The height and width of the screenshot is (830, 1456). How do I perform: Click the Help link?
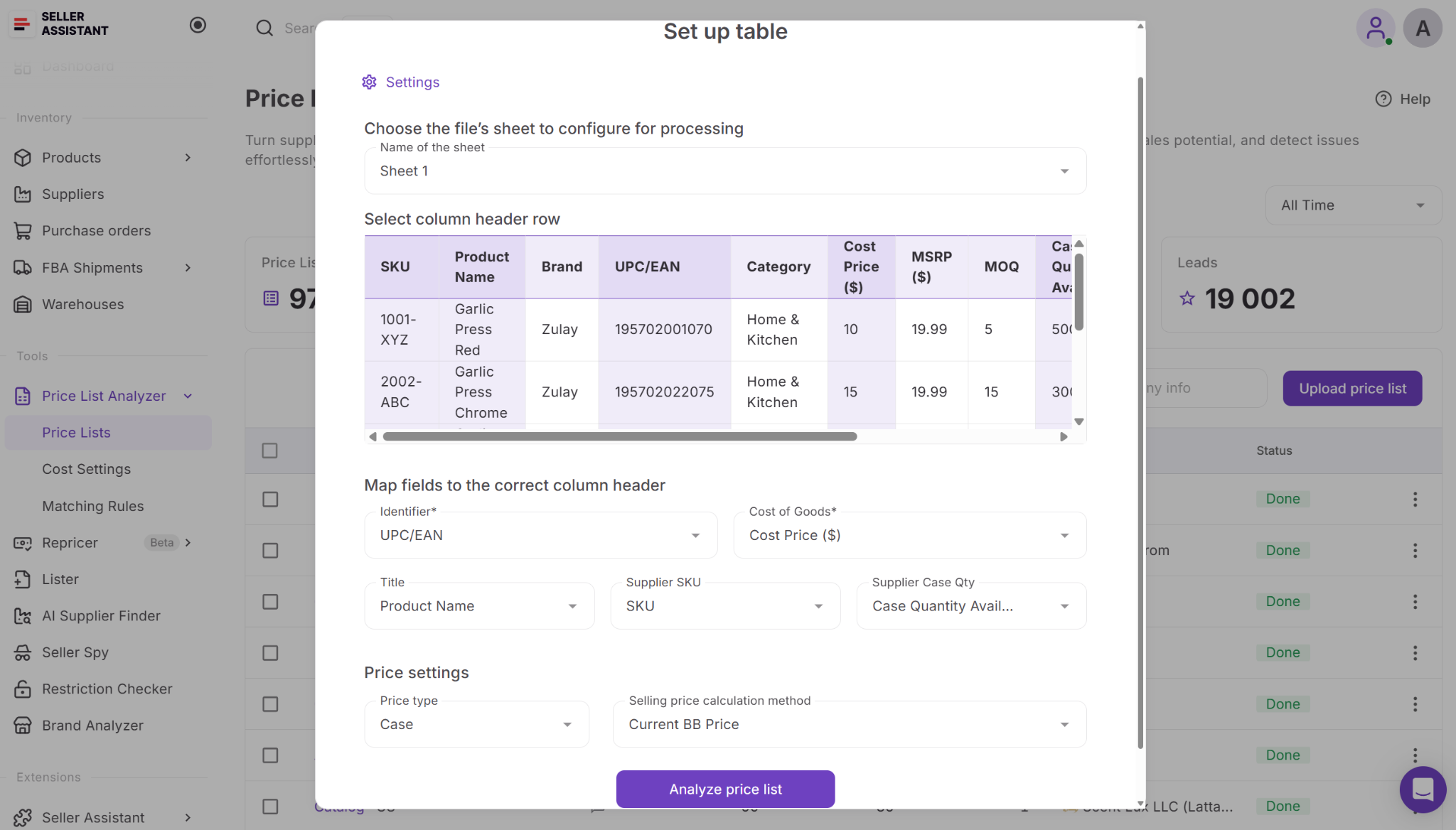(1403, 99)
